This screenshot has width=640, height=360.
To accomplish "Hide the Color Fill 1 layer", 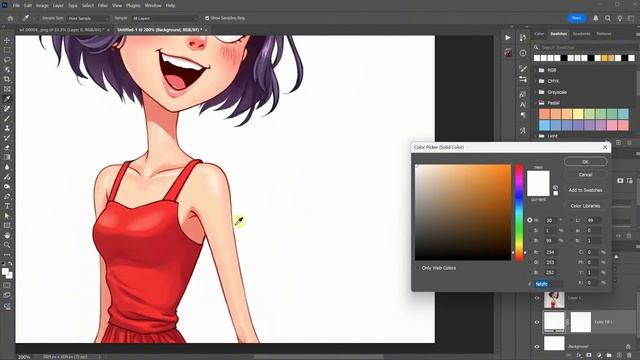I will pos(537,322).
